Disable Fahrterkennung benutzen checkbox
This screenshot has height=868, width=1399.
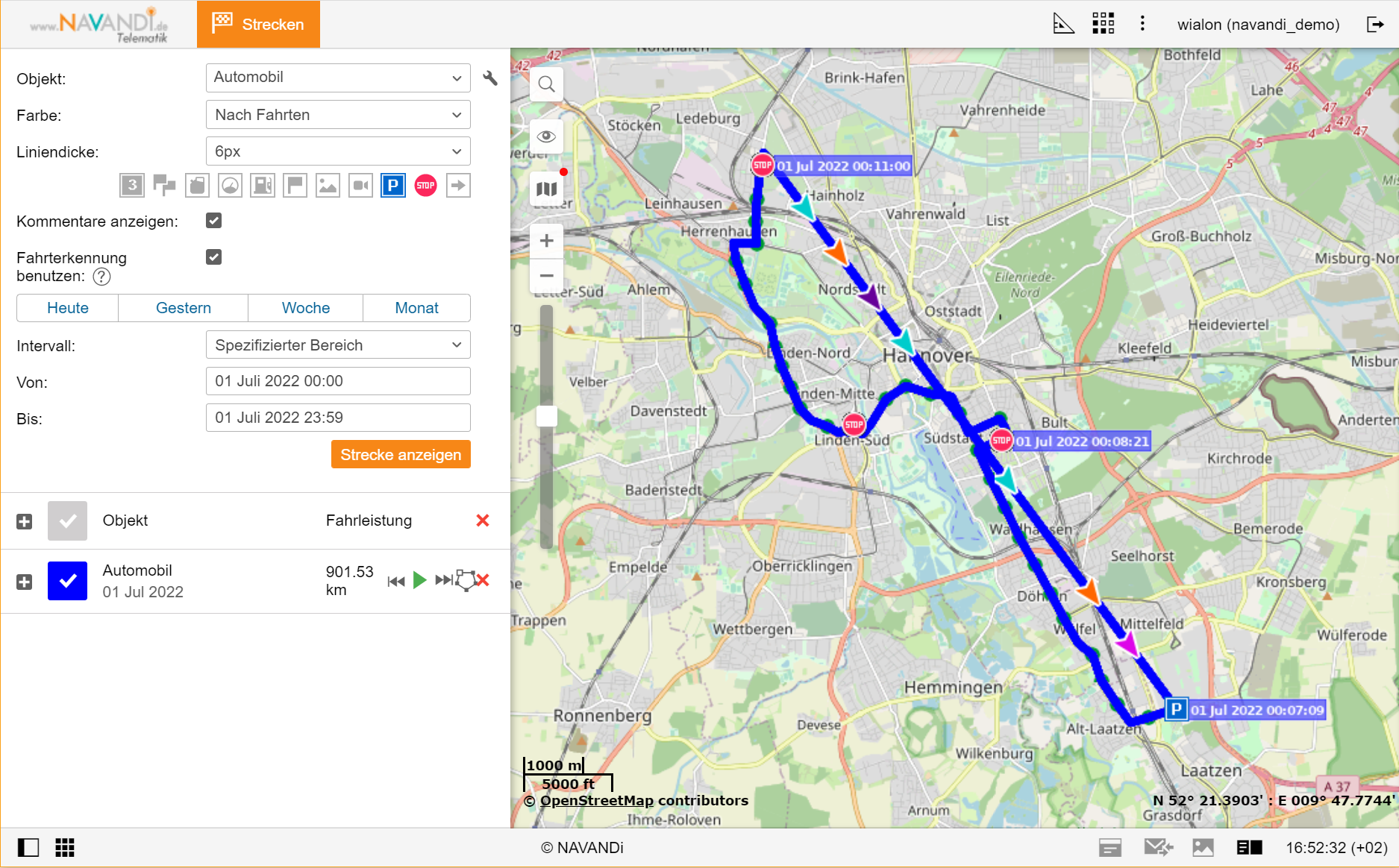(x=214, y=257)
